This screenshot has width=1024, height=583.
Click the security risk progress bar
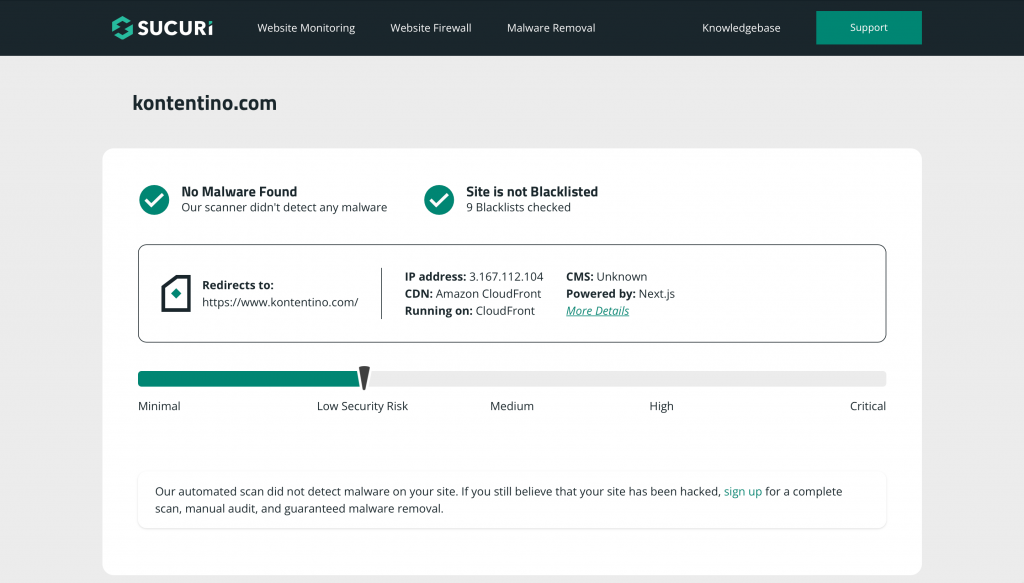(x=512, y=378)
